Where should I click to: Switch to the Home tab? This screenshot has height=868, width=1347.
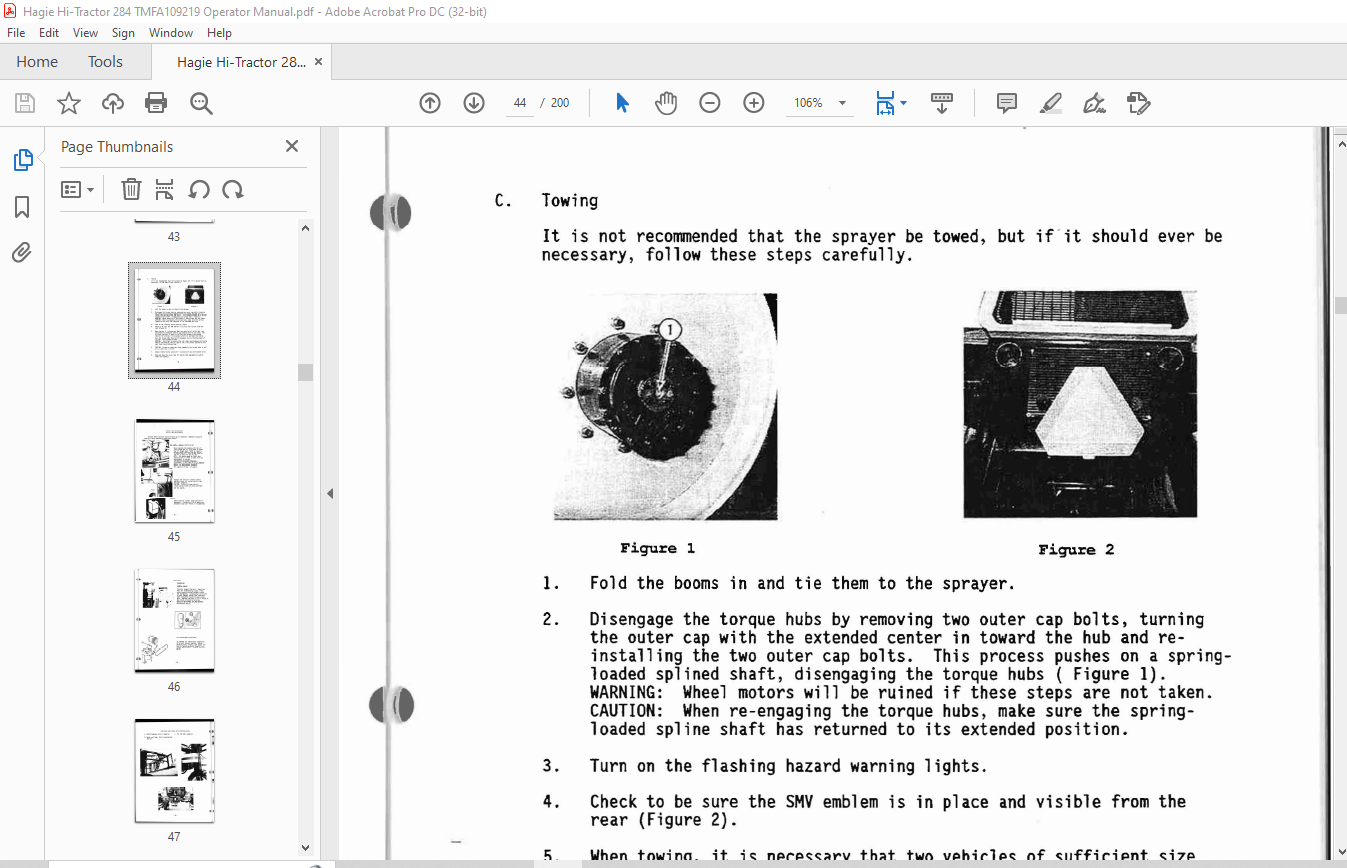(x=37, y=62)
